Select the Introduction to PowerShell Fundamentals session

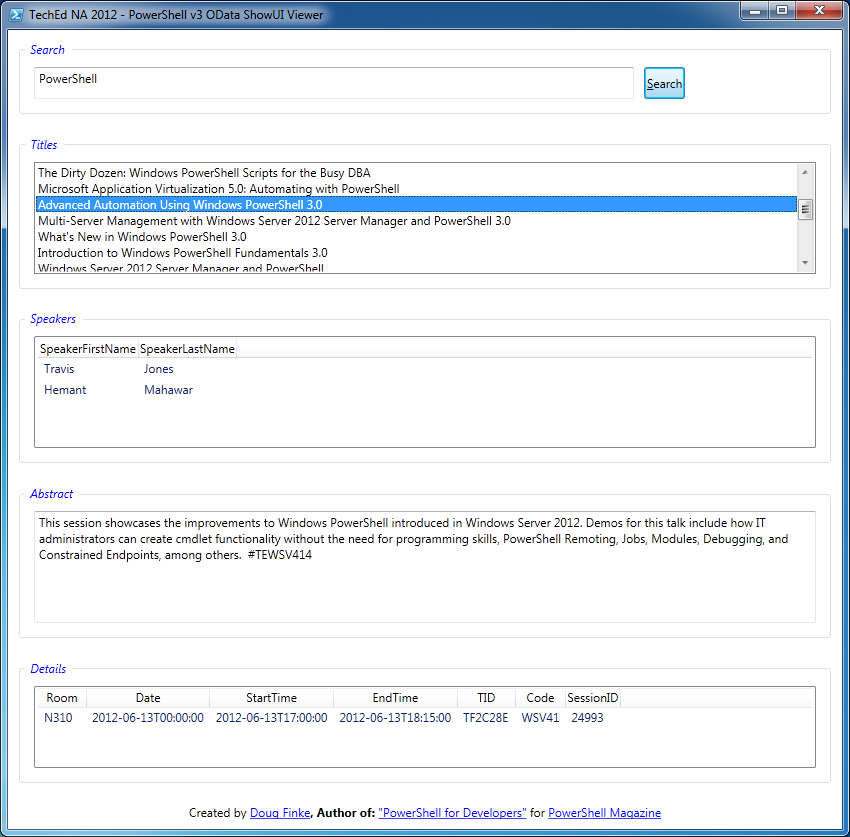(x=182, y=252)
